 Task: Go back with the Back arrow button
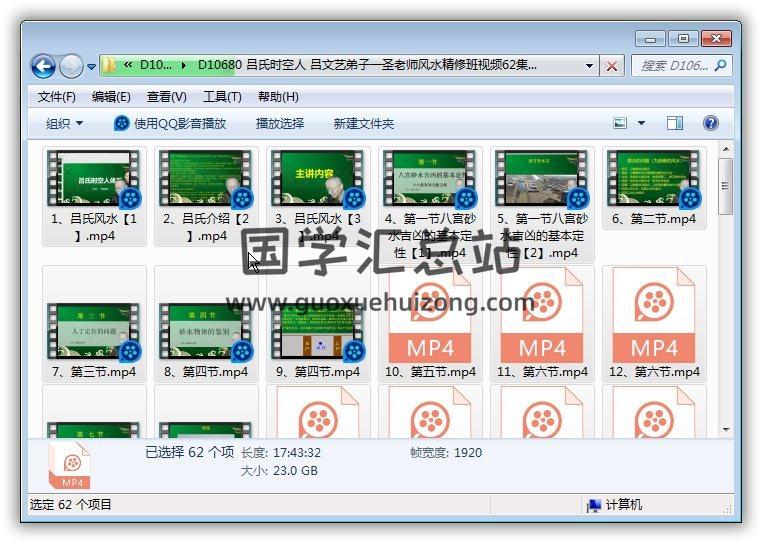pyautogui.click(x=43, y=67)
